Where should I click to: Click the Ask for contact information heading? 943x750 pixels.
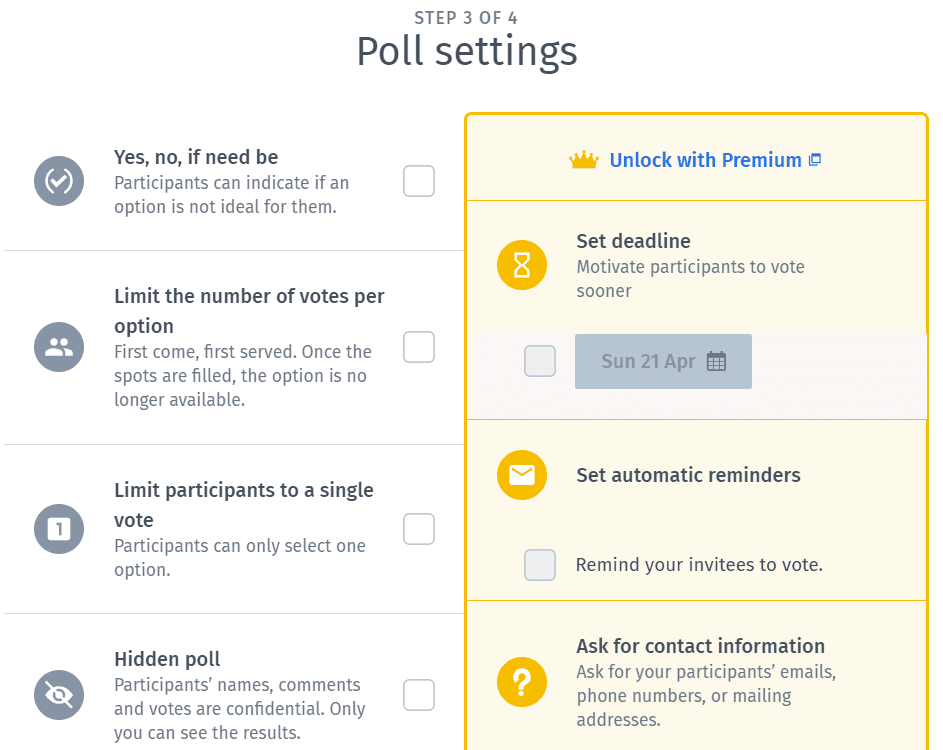701,646
